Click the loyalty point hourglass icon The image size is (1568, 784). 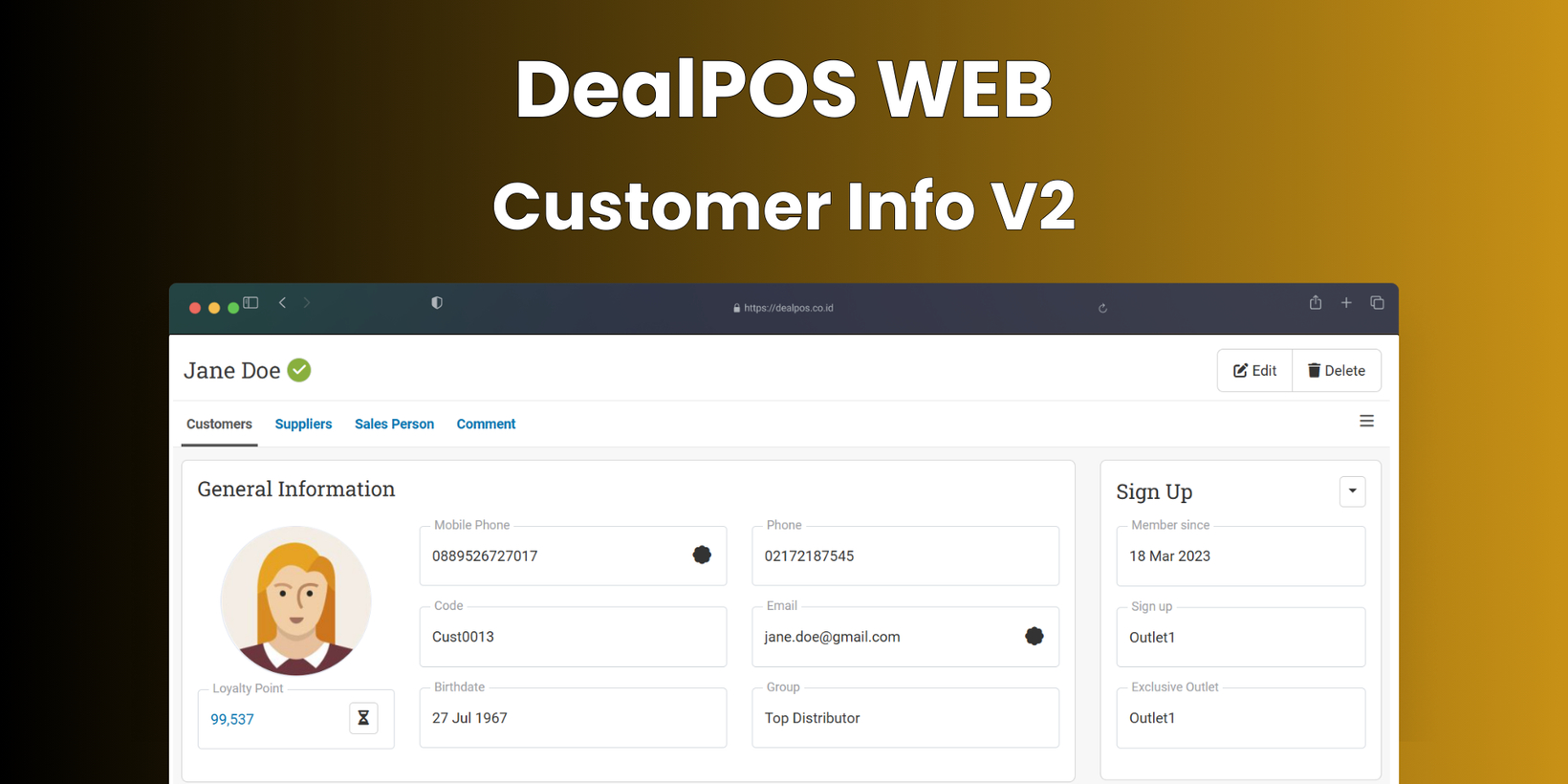(363, 718)
